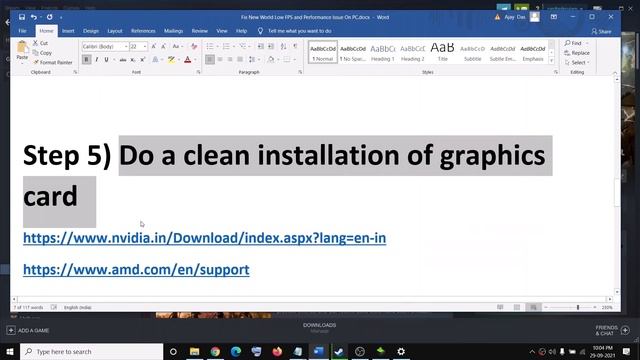Sort the selected paragraphs

283,47
